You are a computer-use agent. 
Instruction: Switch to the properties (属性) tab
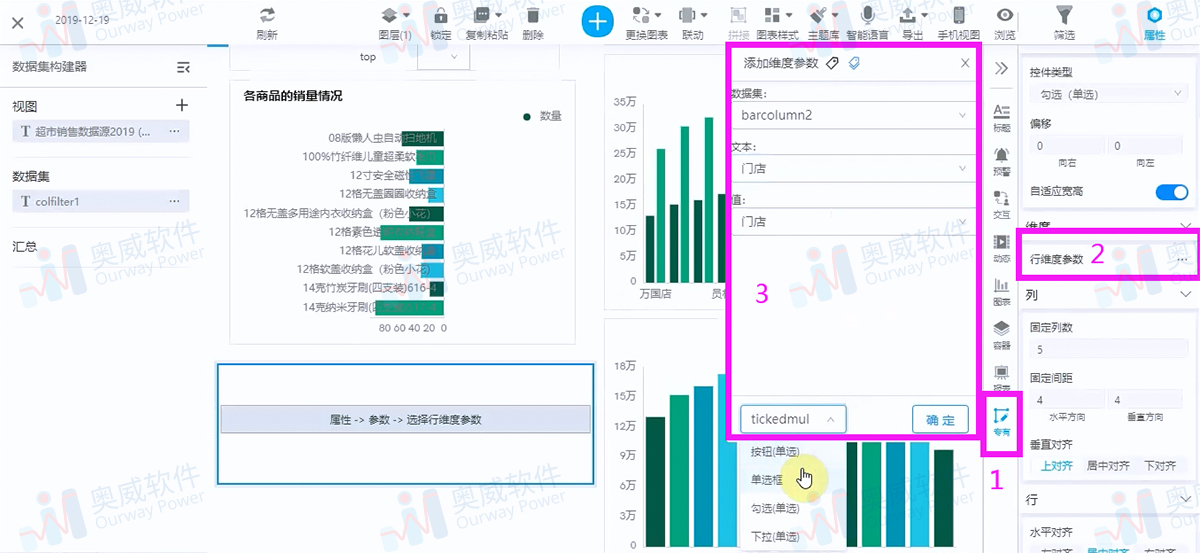tap(1154, 22)
